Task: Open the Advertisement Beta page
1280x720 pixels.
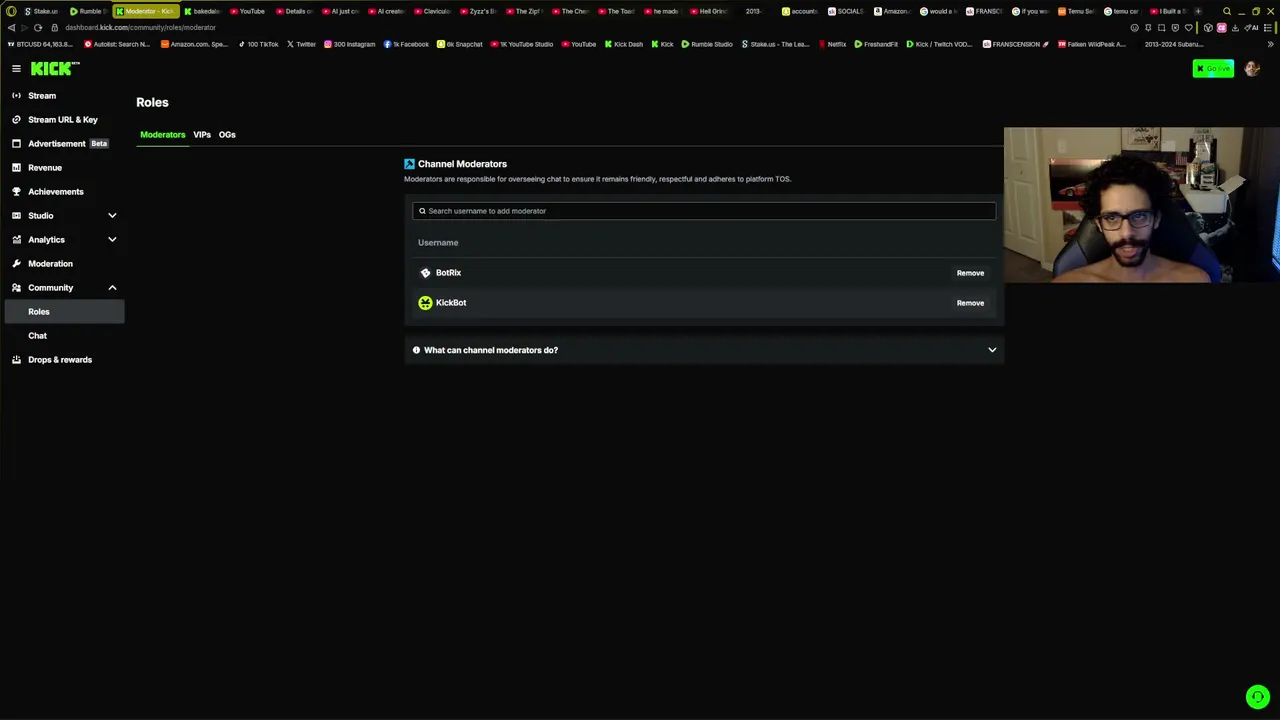Action: pos(68,144)
